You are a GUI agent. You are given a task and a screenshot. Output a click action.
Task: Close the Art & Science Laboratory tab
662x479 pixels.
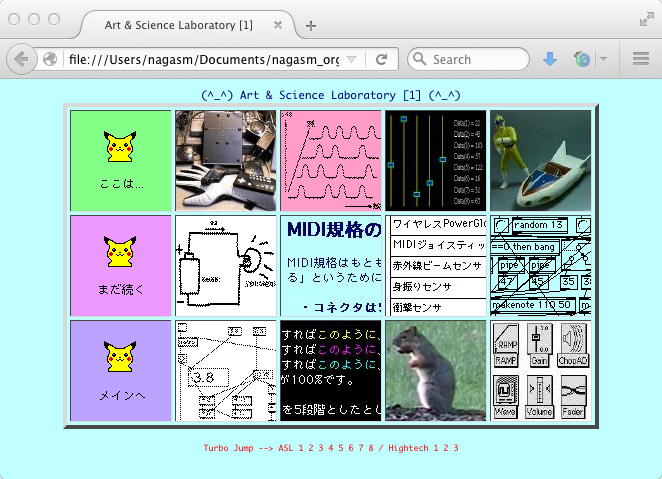(x=277, y=25)
